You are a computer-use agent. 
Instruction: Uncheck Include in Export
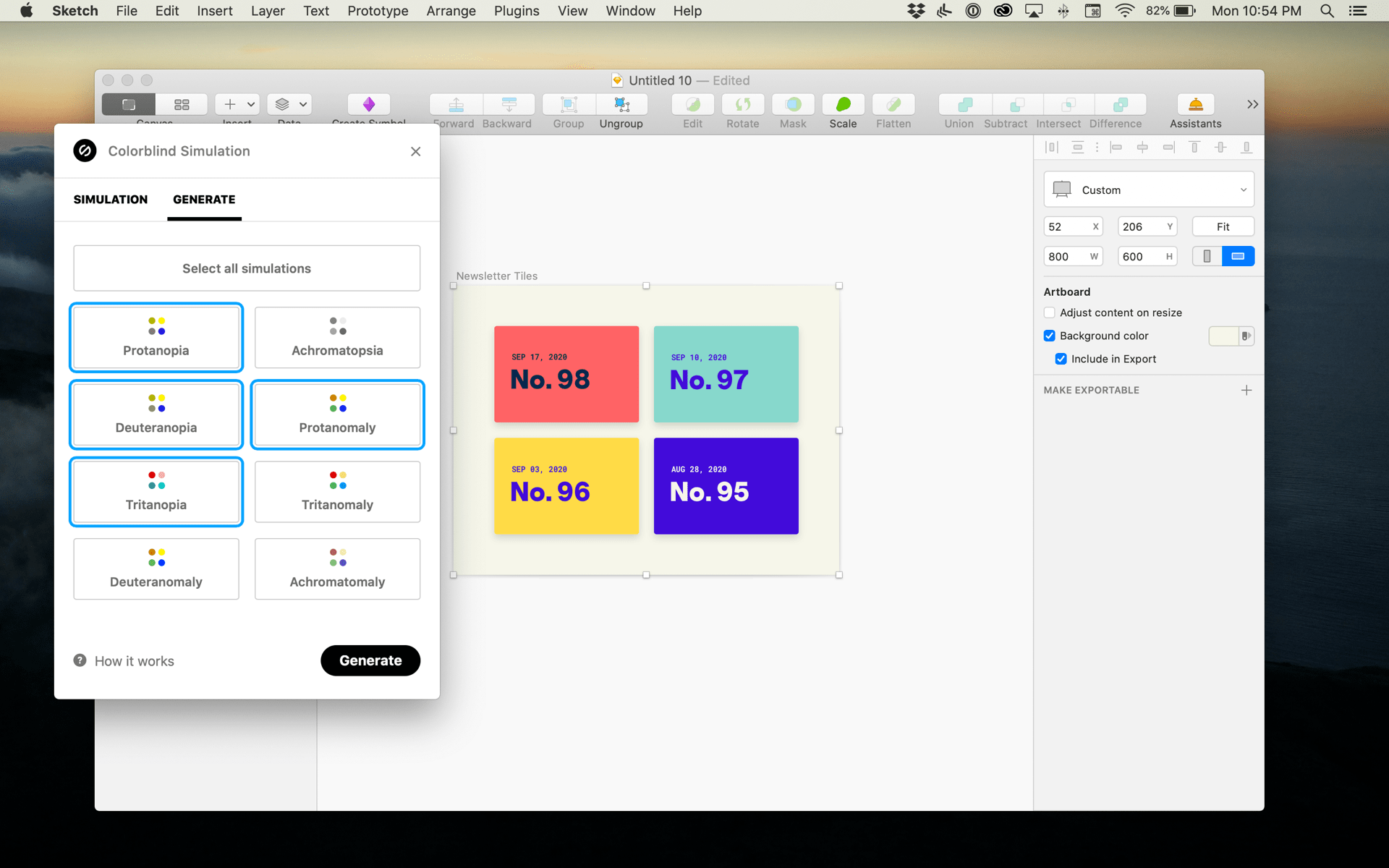tap(1061, 359)
